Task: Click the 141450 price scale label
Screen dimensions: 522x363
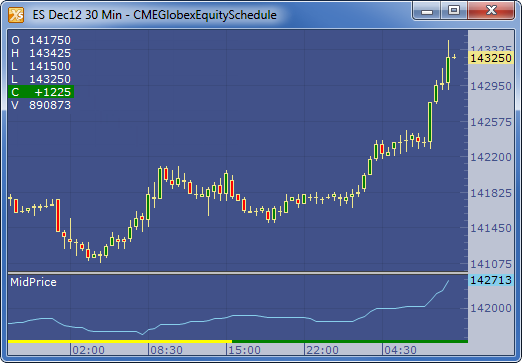Action: (x=491, y=228)
